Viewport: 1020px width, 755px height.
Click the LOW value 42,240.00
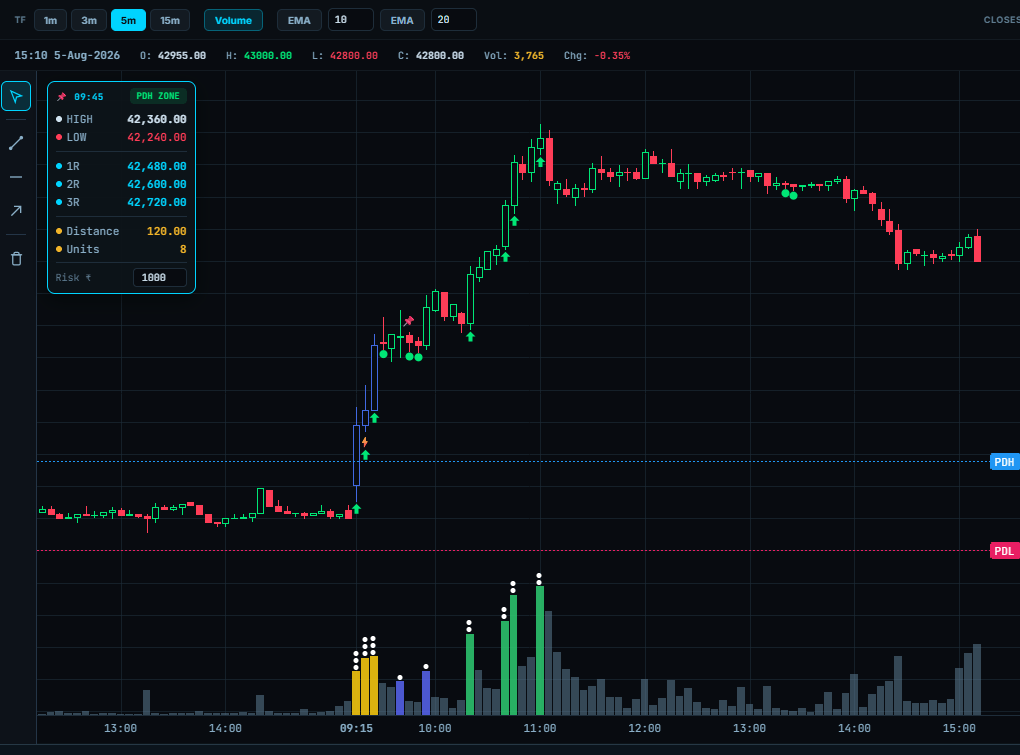pyautogui.click(x=157, y=137)
